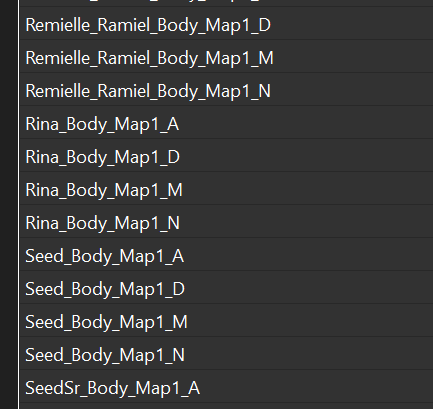Select SeedSr_Body_Map1_A list item
The width and height of the screenshot is (433, 409).
[227, 386]
